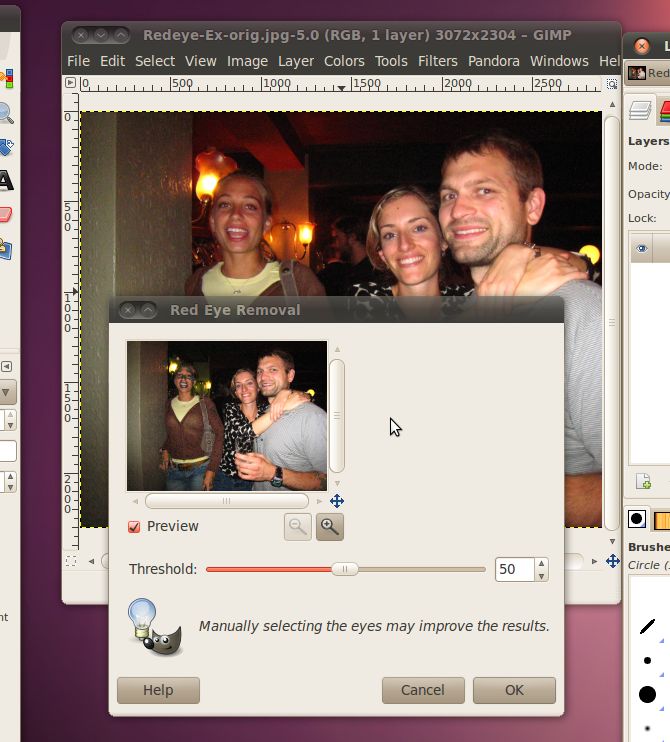The width and height of the screenshot is (670, 742).
Task: Click the preview horizontal scrollbar
Action: [227, 501]
